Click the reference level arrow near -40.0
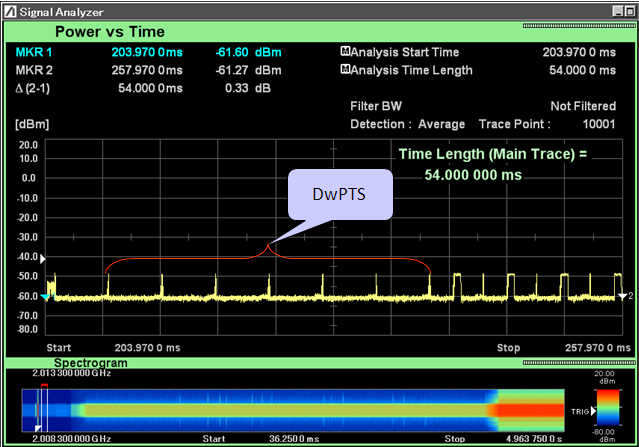Viewport: 639px width, 447px height. tap(43, 258)
